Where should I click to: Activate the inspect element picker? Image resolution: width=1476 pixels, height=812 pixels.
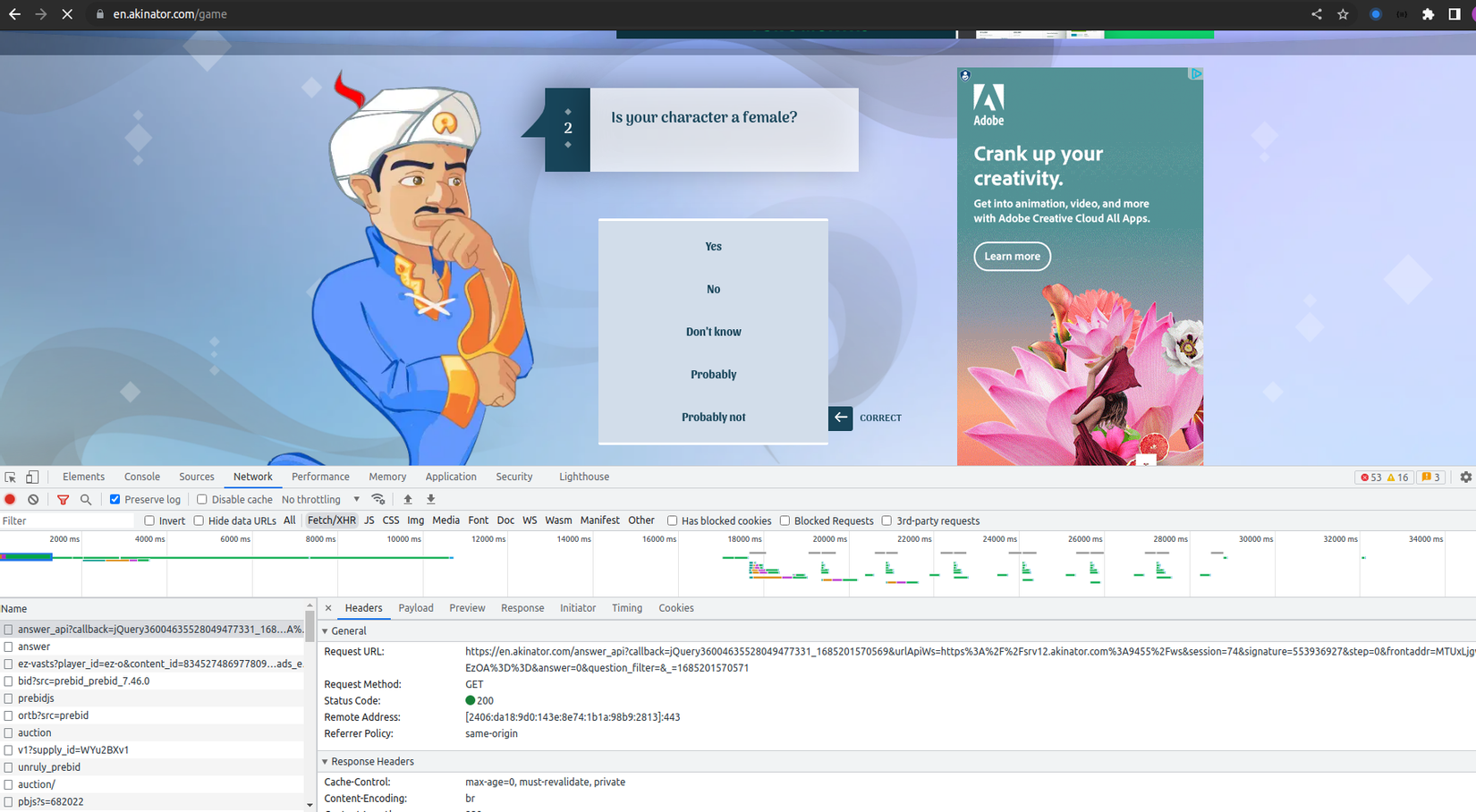click(11, 478)
